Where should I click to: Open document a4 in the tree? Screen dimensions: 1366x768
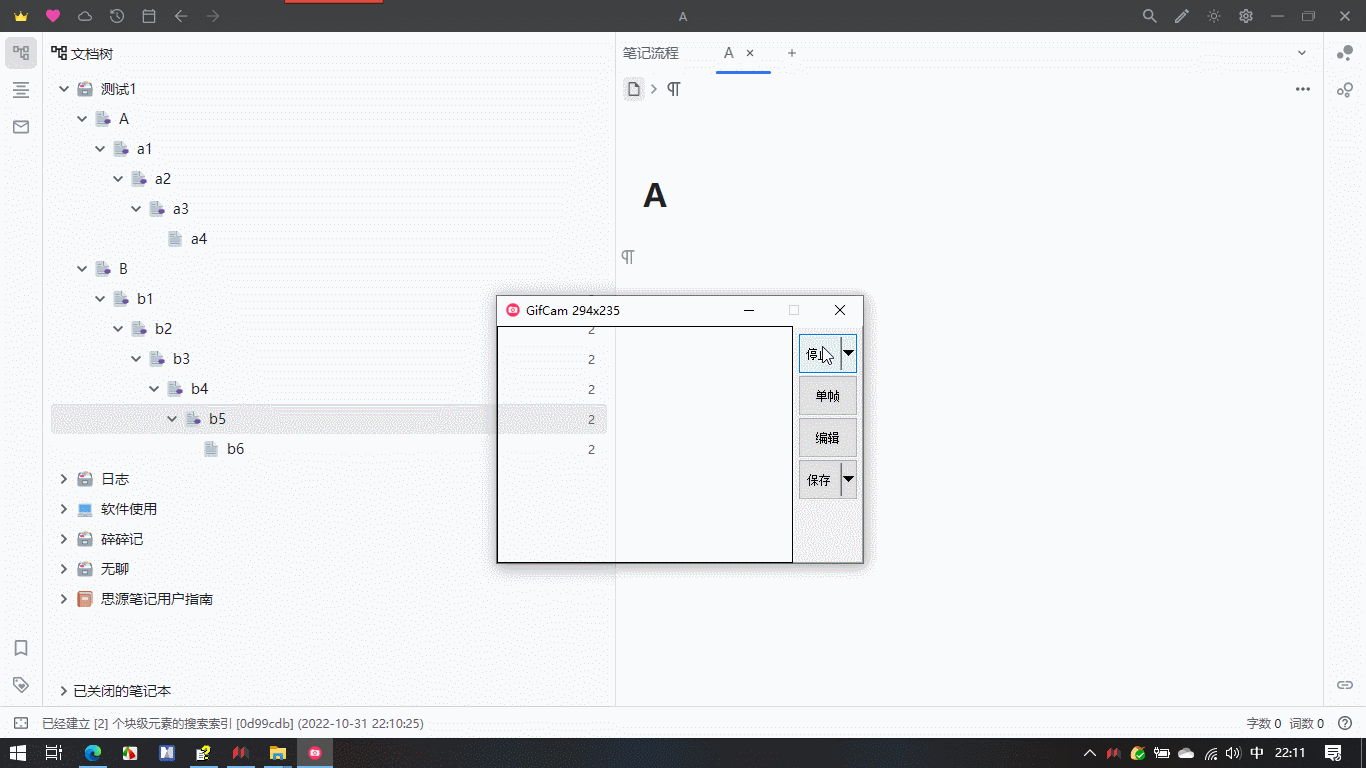[199, 239]
